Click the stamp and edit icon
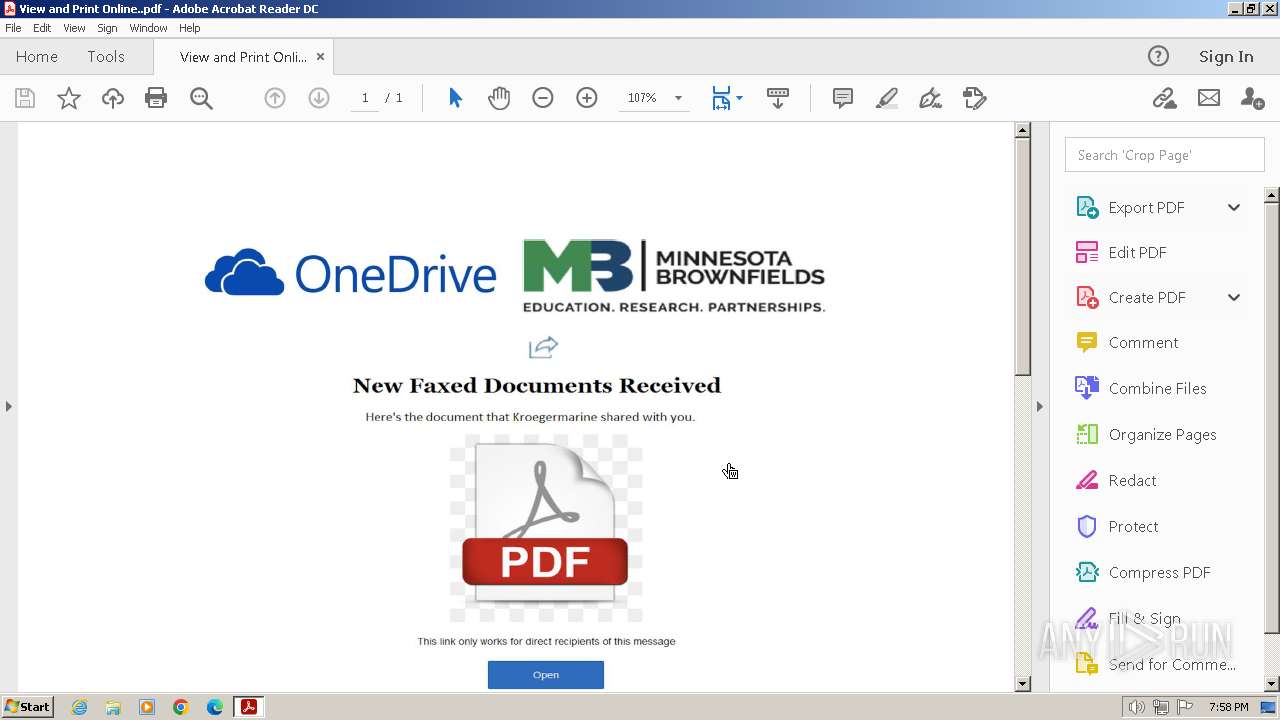The width and height of the screenshot is (1280, 720). pyautogui.click(x=975, y=98)
